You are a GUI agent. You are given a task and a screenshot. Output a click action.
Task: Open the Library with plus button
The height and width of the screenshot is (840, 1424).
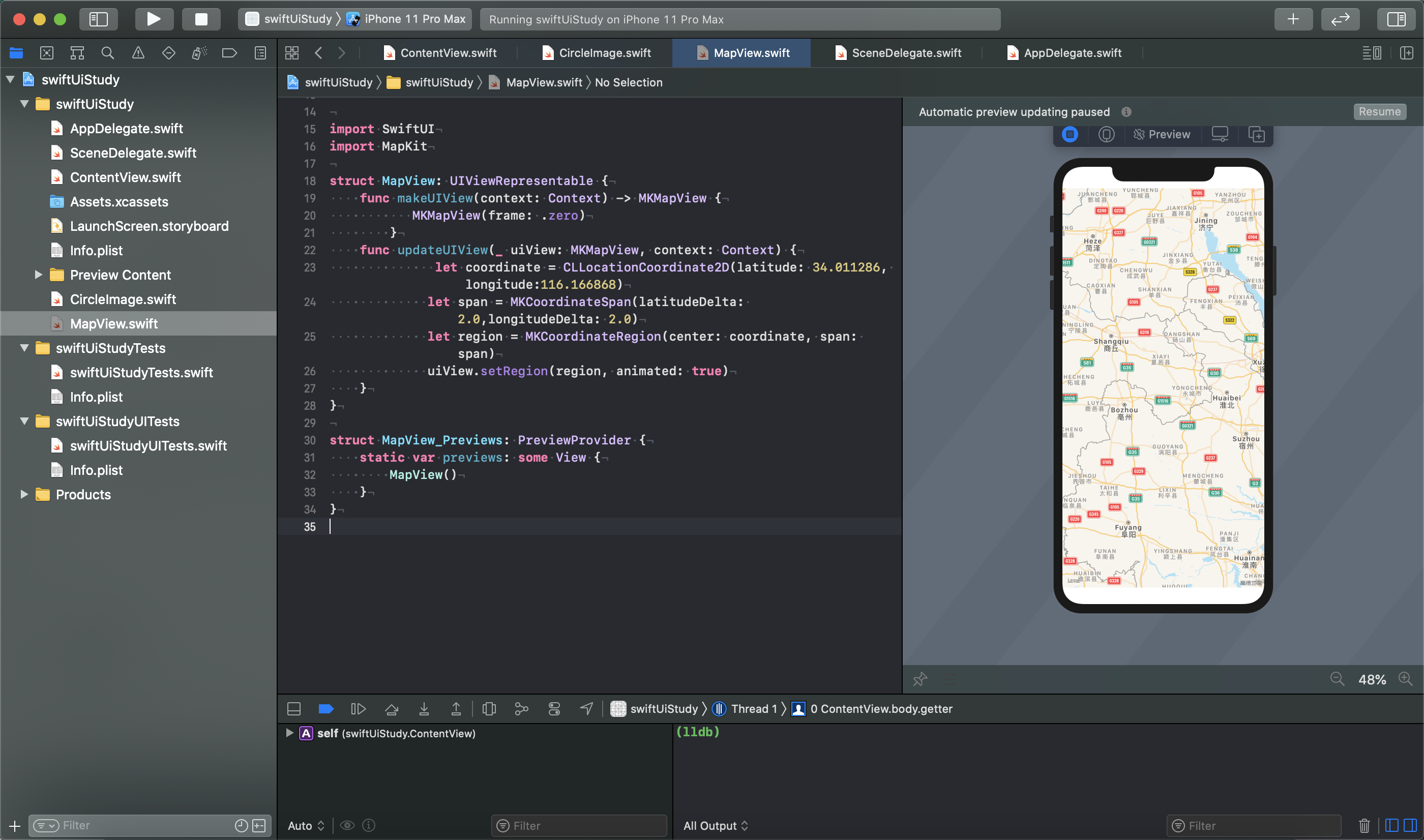point(1293,19)
